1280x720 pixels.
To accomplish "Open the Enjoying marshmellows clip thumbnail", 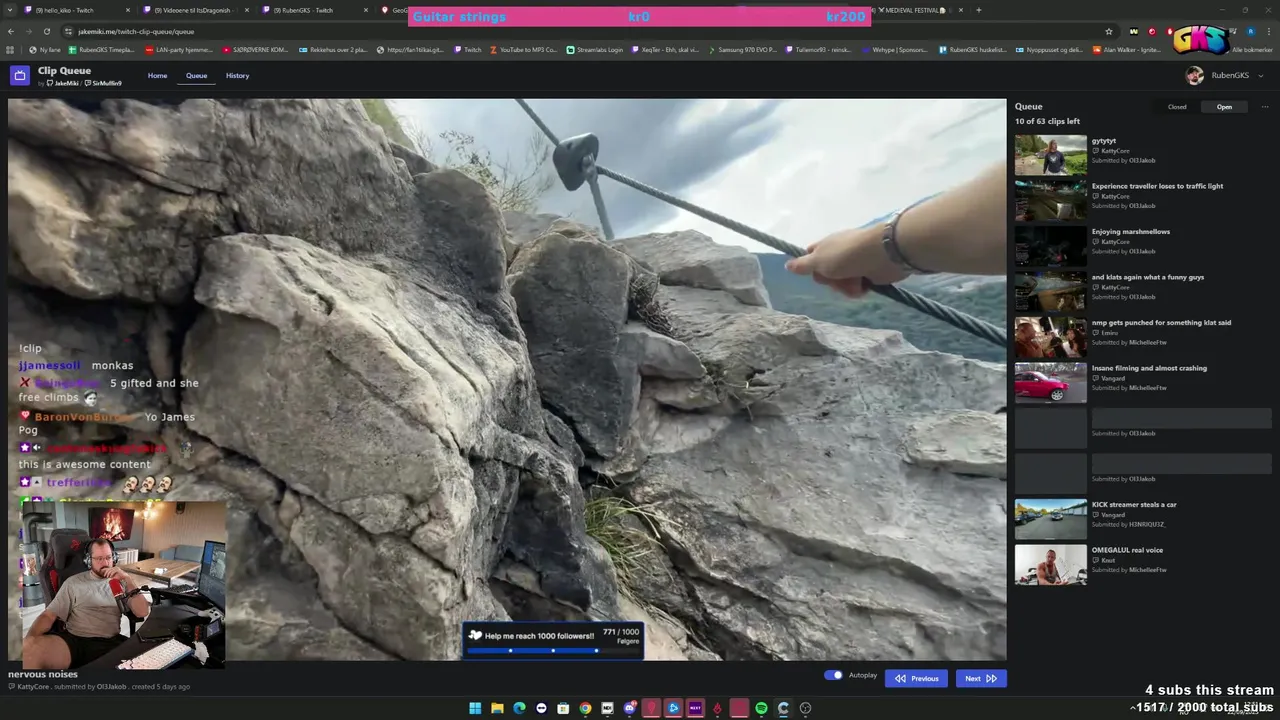I will (1050, 246).
